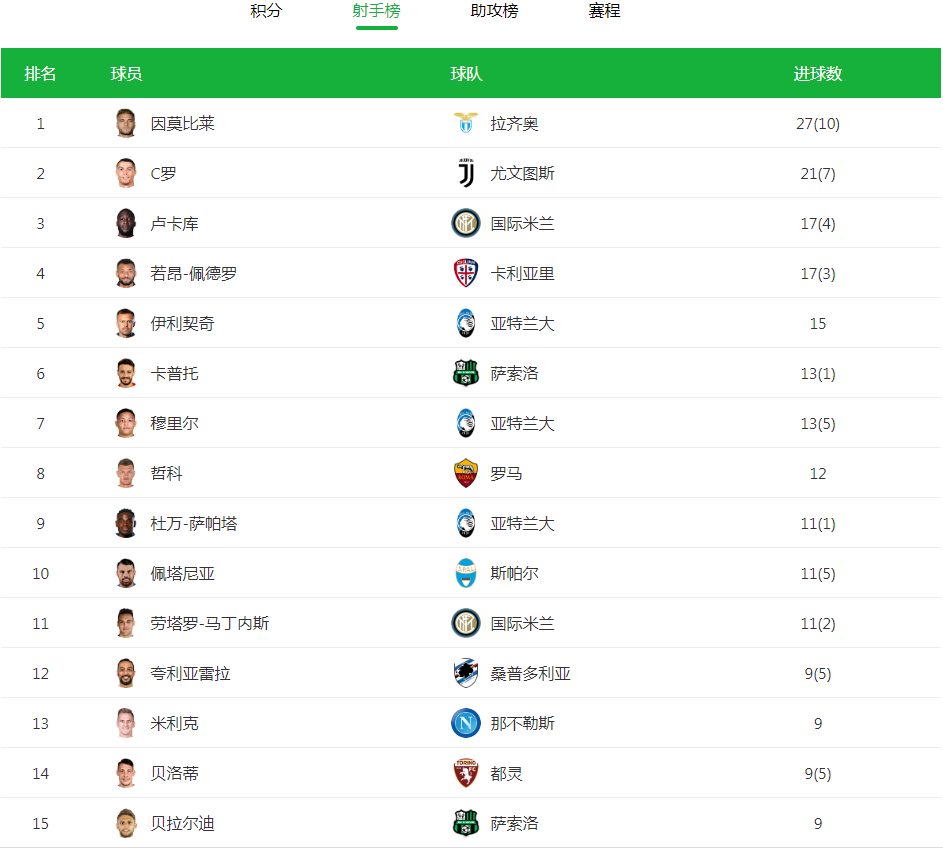943x848 pixels.
Task: Select the 射手榜 top scorers tab
Action: (376, 11)
